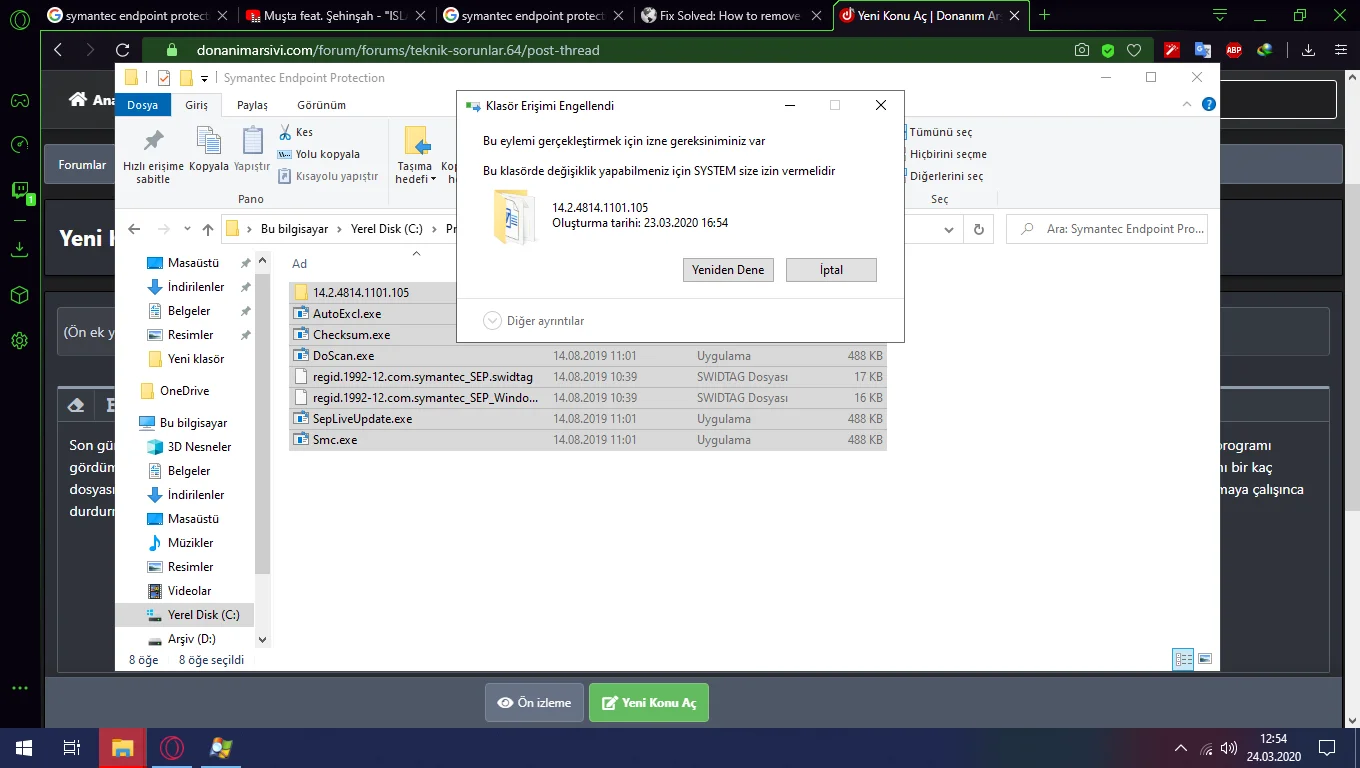Select the 14.2.4814.1101.105 folder
Screen dimensions: 1360x768
click(361, 293)
